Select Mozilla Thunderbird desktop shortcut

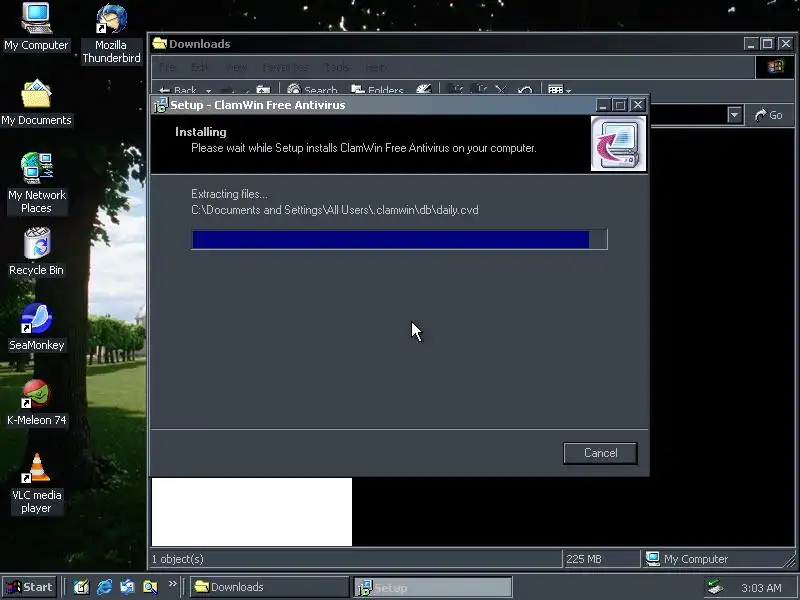pyautogui.click(x=111, y=34)
